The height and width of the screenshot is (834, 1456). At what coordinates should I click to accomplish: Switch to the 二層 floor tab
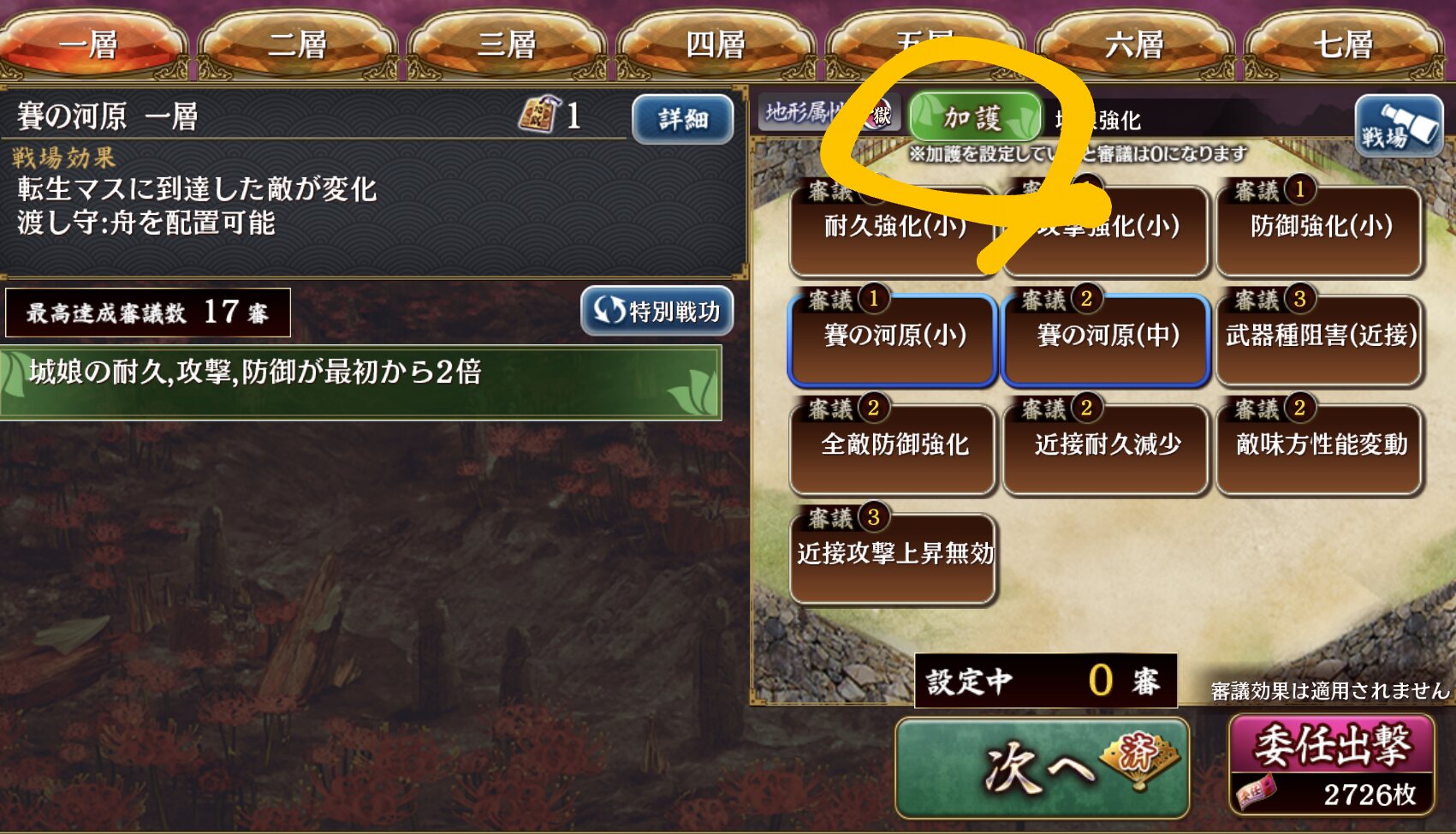click(297, 45)
